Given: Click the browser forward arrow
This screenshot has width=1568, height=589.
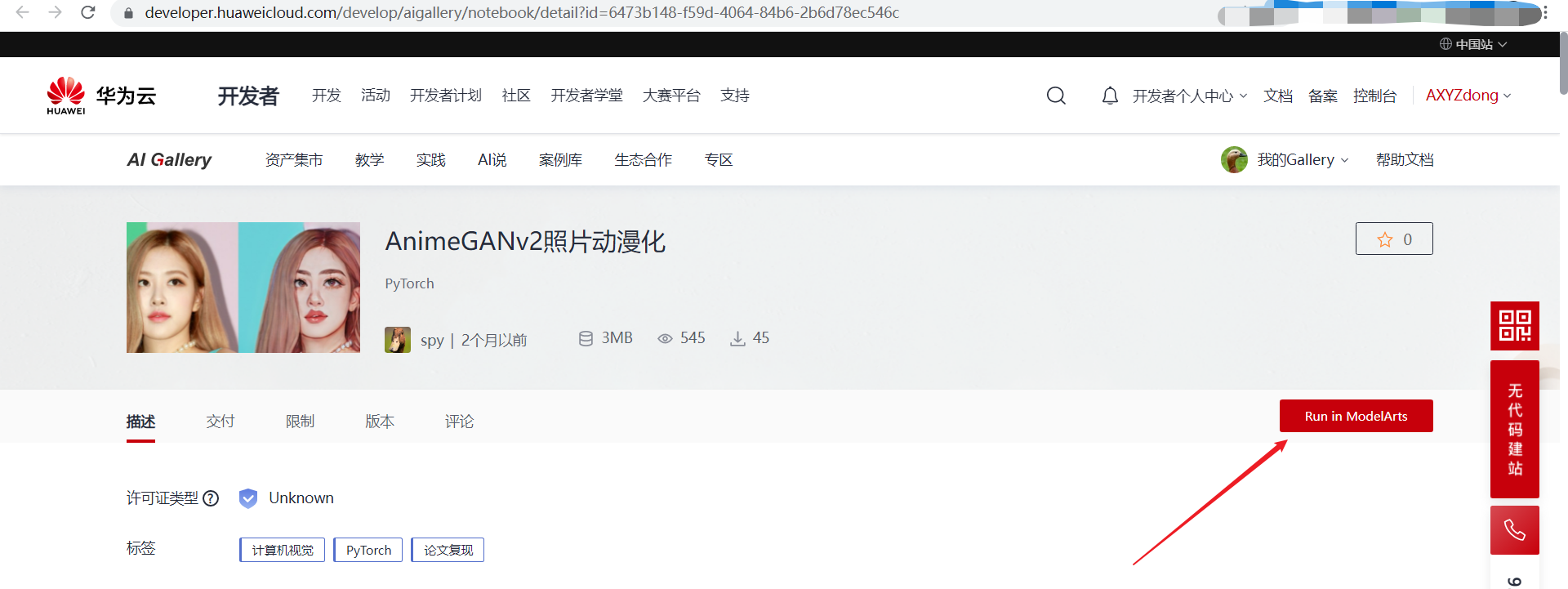Looking at the screenshot, I should pyautogui.click(x=55, y=12).
